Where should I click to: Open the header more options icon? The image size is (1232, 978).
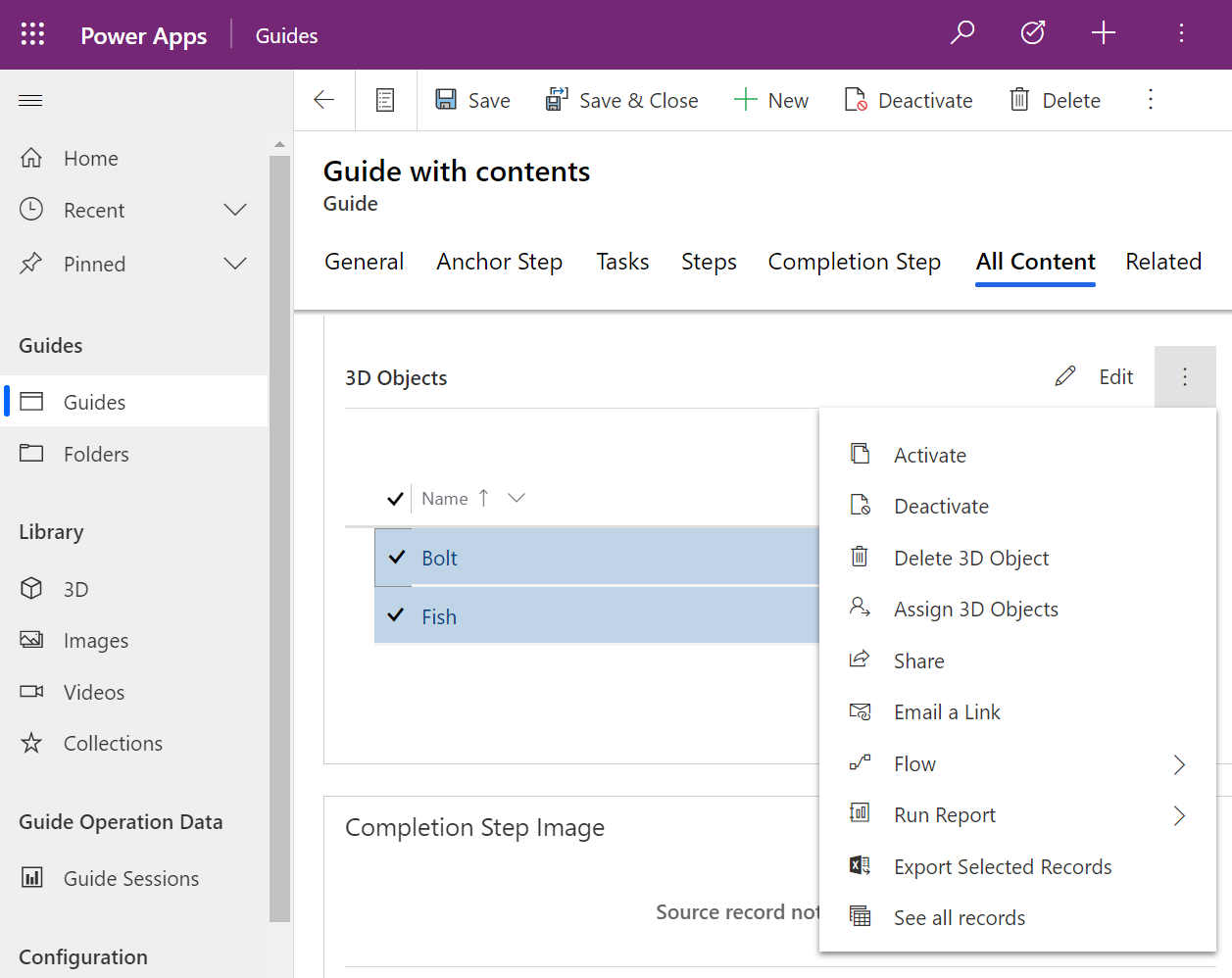(x=1181, y=33)
